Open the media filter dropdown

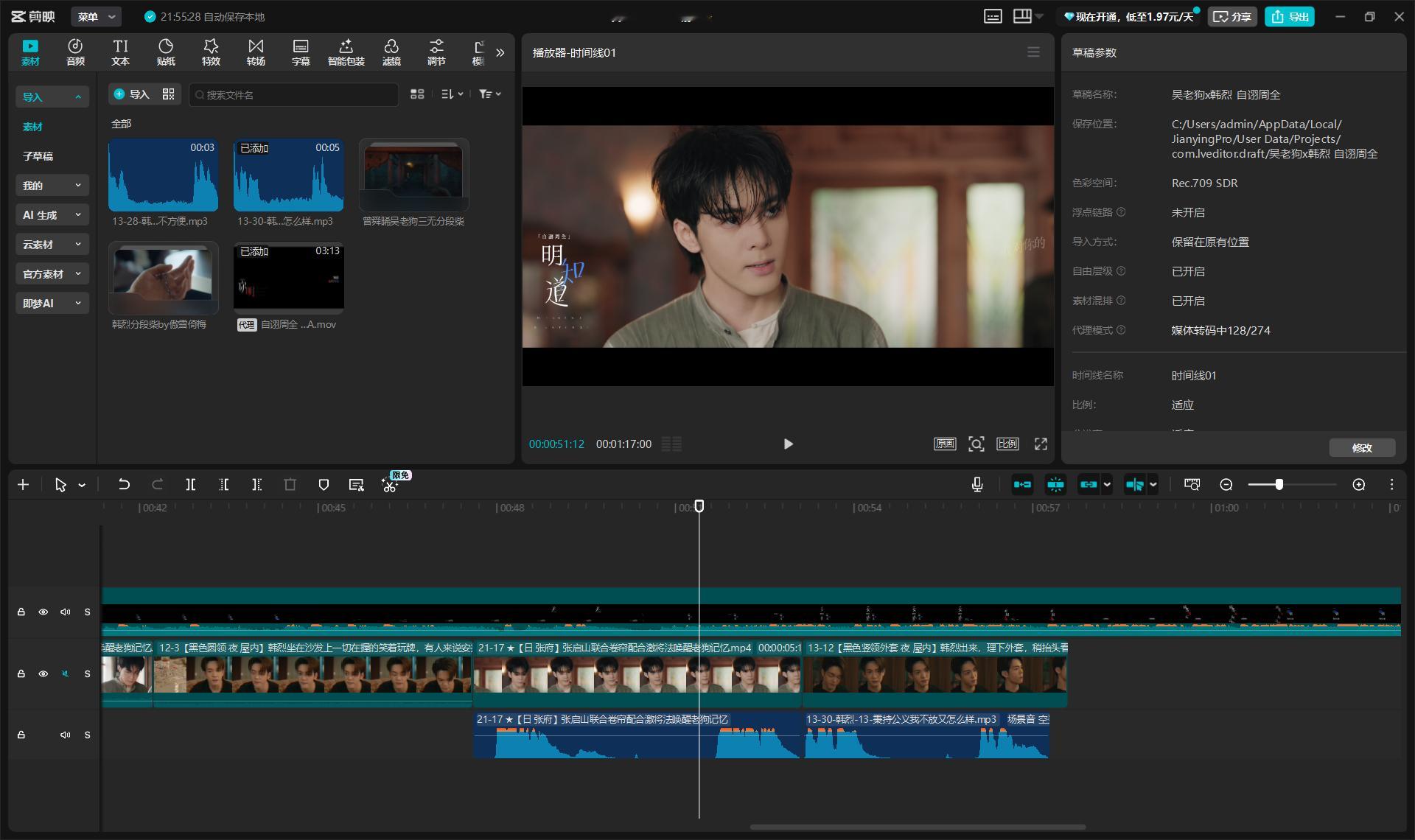(489, 94)
